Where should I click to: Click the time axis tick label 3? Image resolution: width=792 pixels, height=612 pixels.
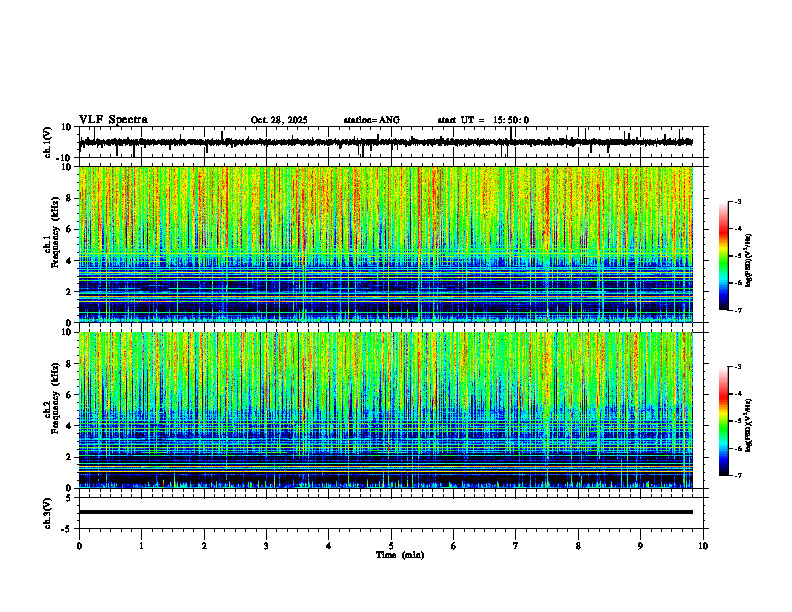coord(266,546)
